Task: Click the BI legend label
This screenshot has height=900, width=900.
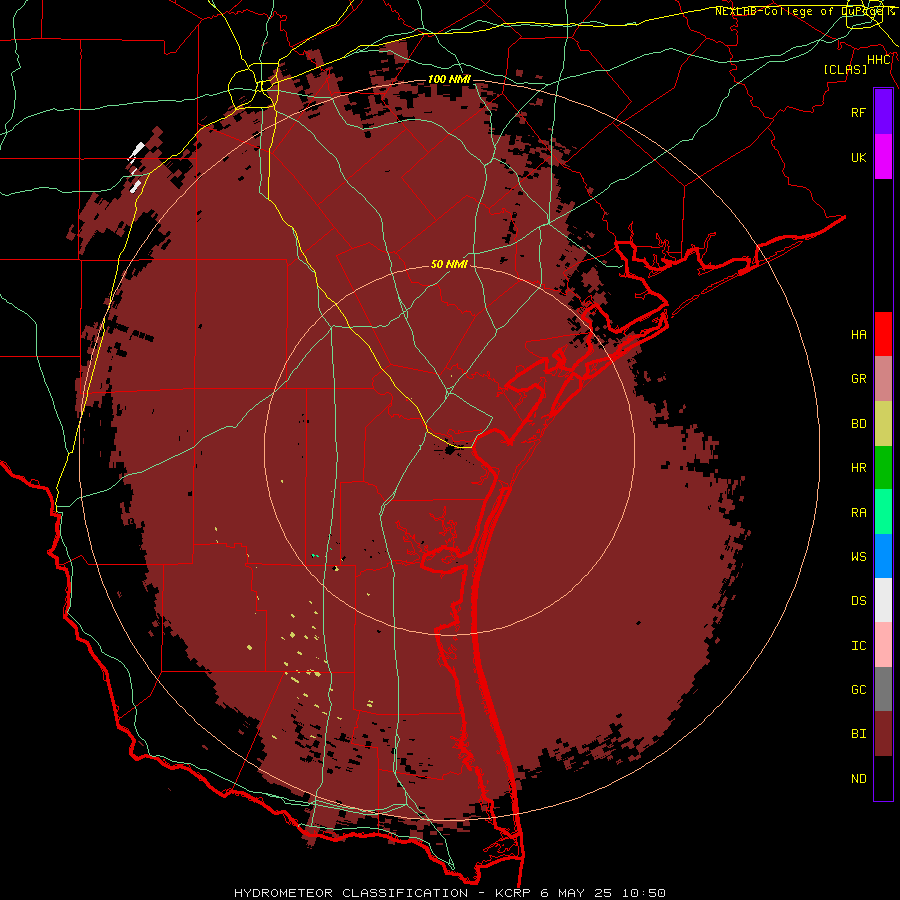Action: pos(859,734)
